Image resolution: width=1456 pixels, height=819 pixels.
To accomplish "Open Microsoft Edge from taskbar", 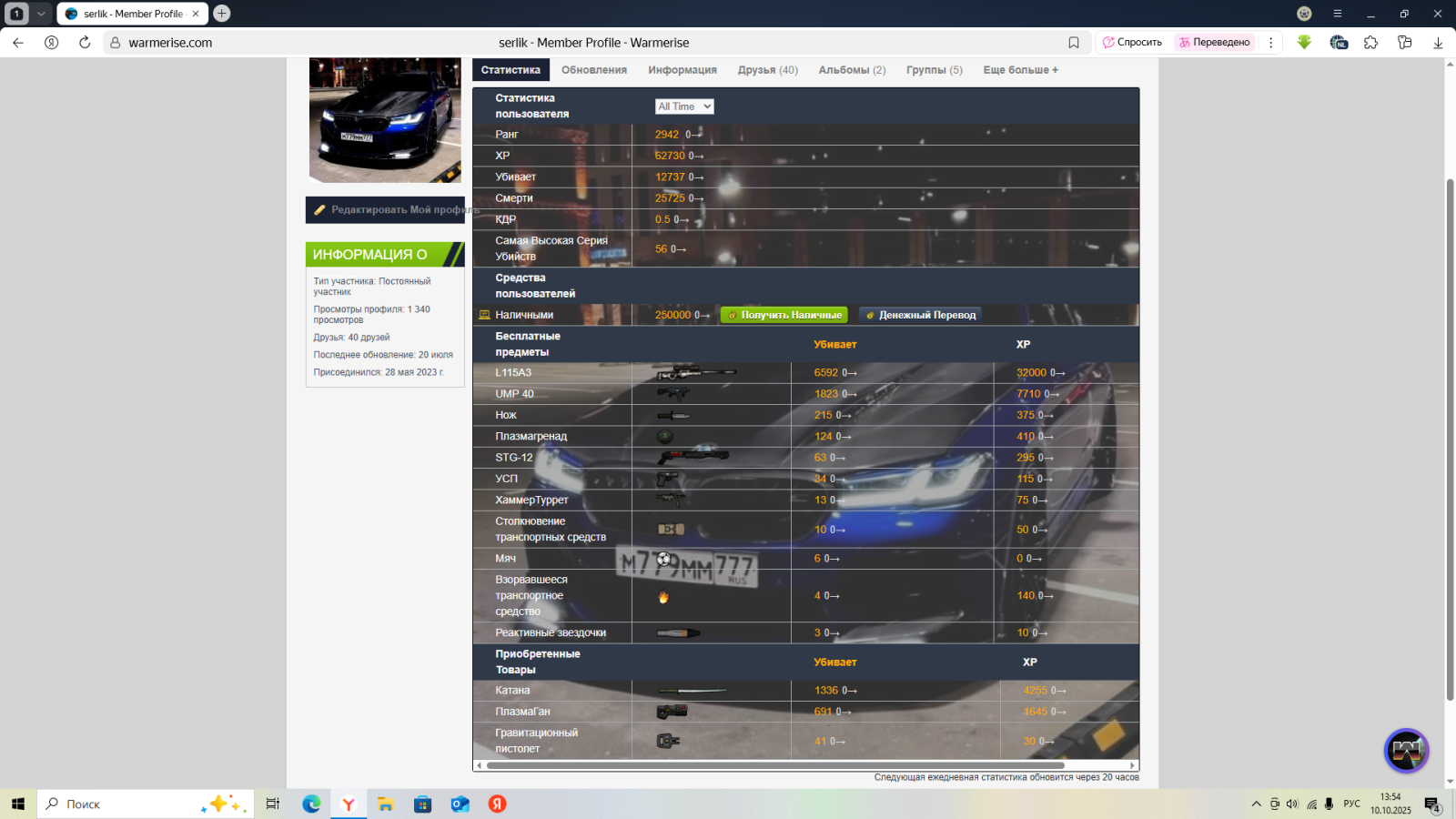I will coord(311,804).
